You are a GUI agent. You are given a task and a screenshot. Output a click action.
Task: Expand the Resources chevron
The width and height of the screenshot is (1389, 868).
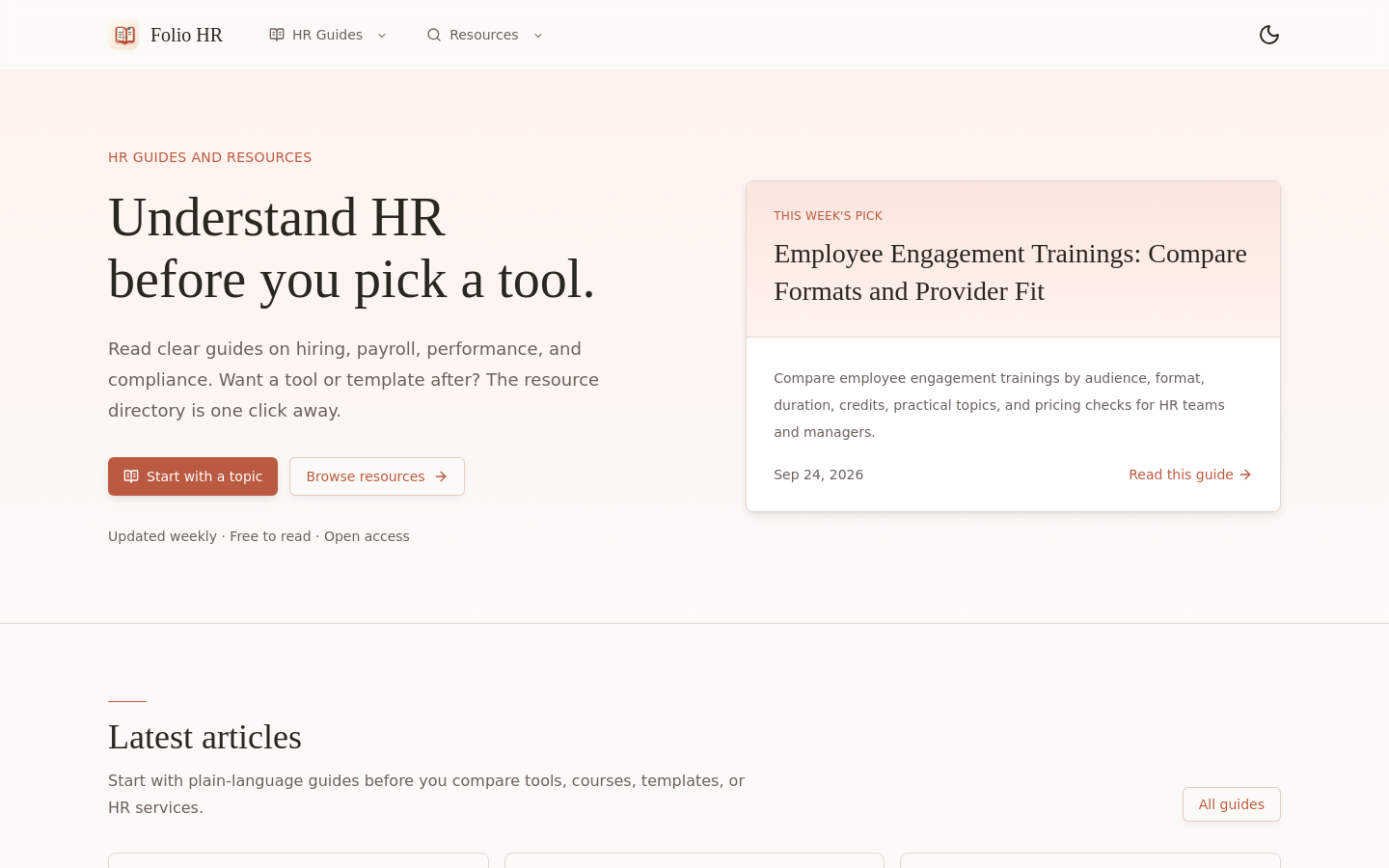538,36
